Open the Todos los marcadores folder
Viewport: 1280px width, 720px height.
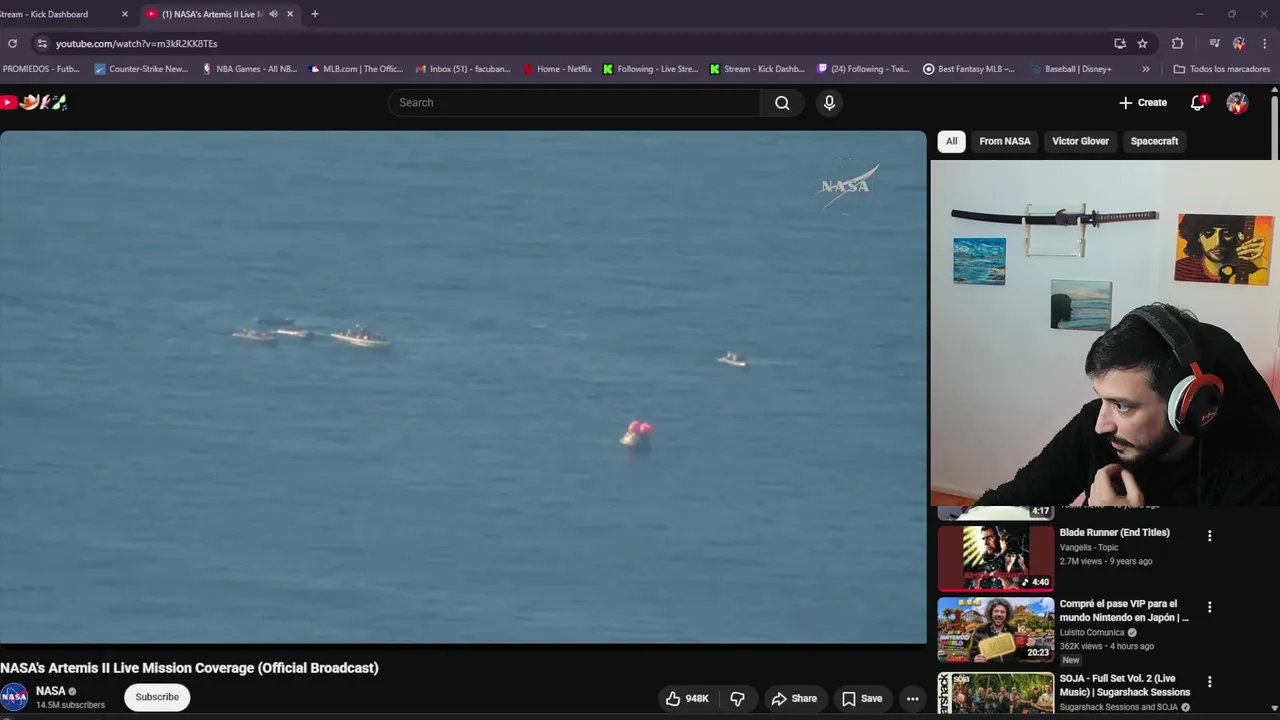pyautogui.click(x=1221, y=69)
